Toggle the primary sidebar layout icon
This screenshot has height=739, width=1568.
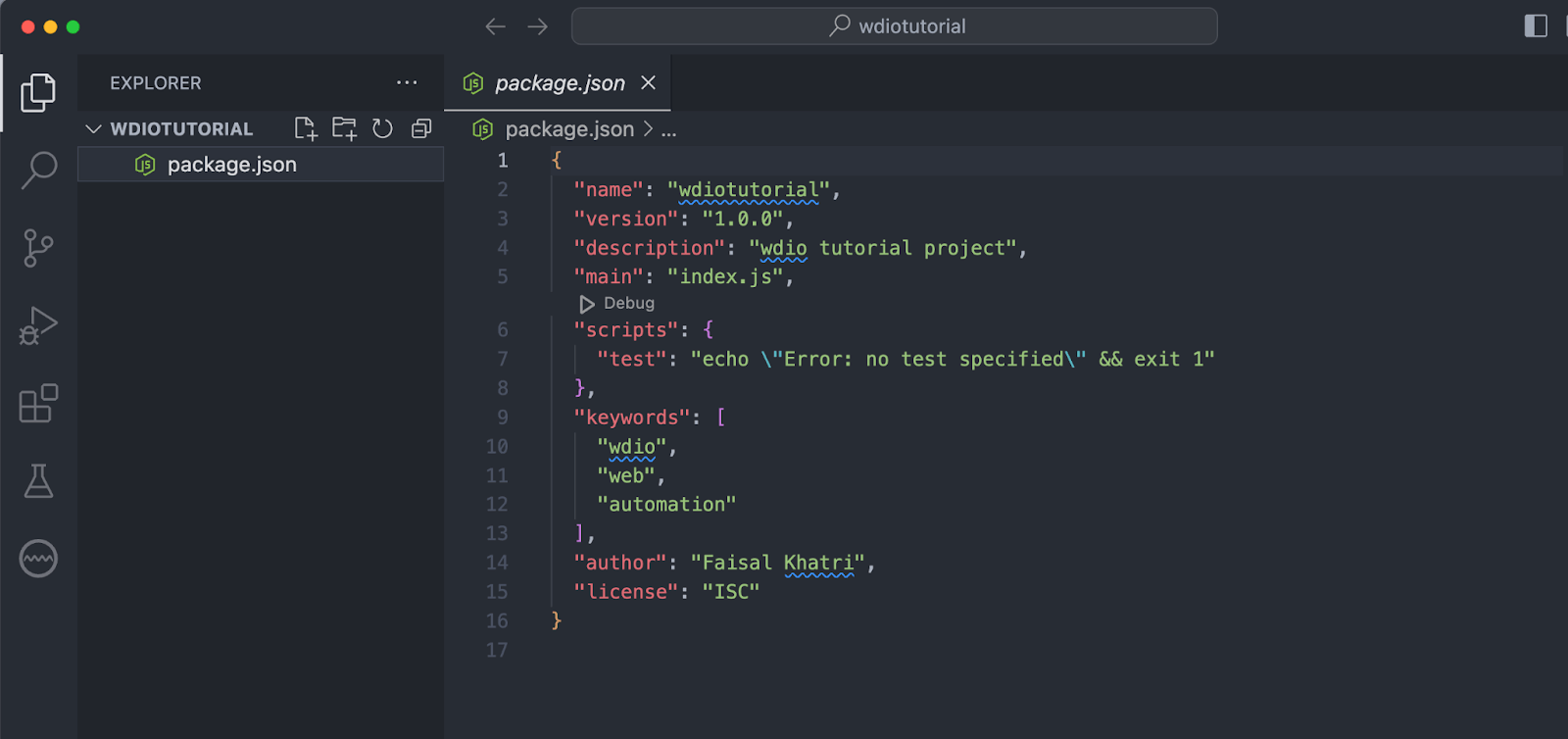pos(1536,25)
